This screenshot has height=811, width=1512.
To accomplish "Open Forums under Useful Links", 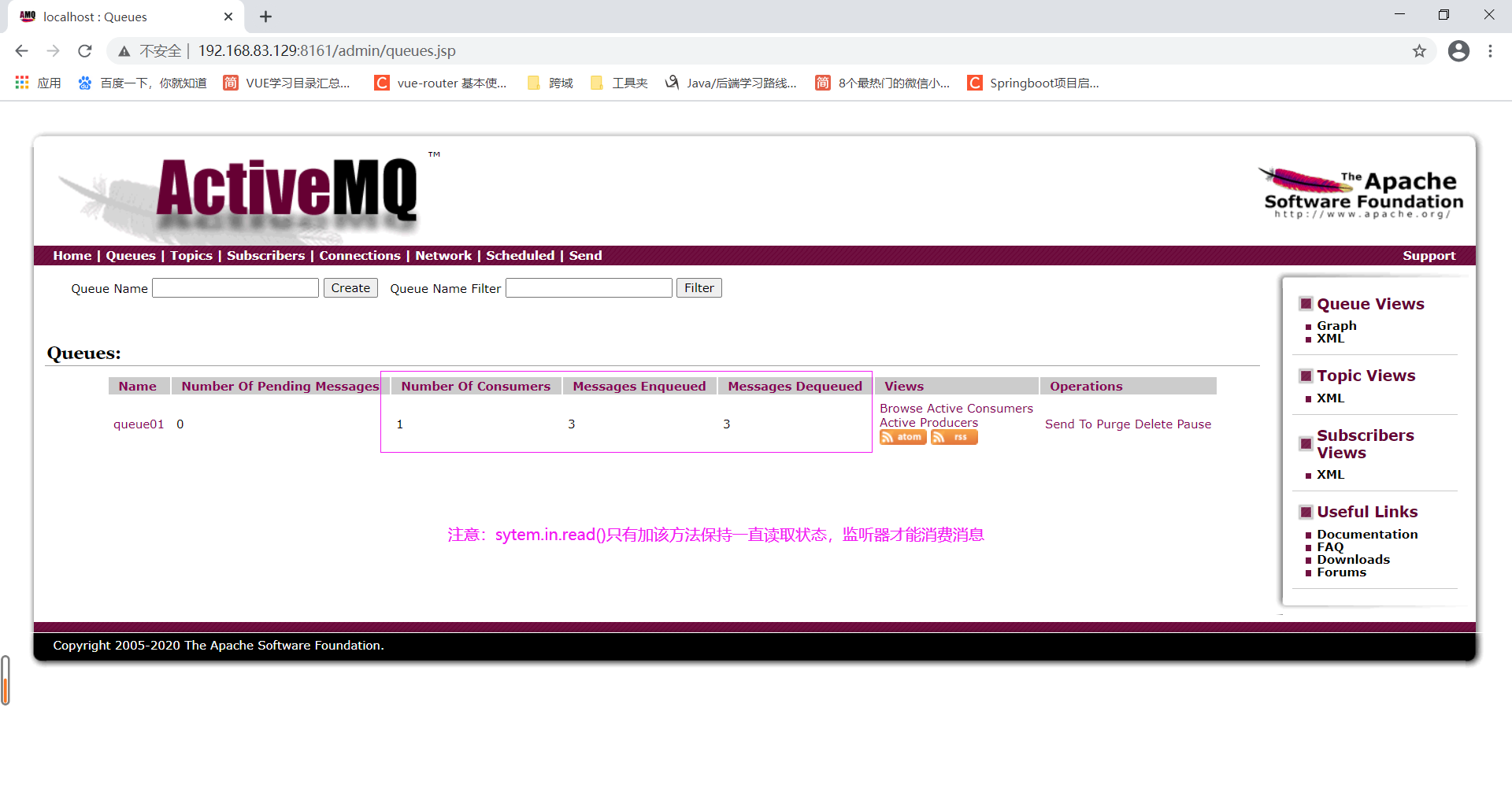I will coord(1341,572).
